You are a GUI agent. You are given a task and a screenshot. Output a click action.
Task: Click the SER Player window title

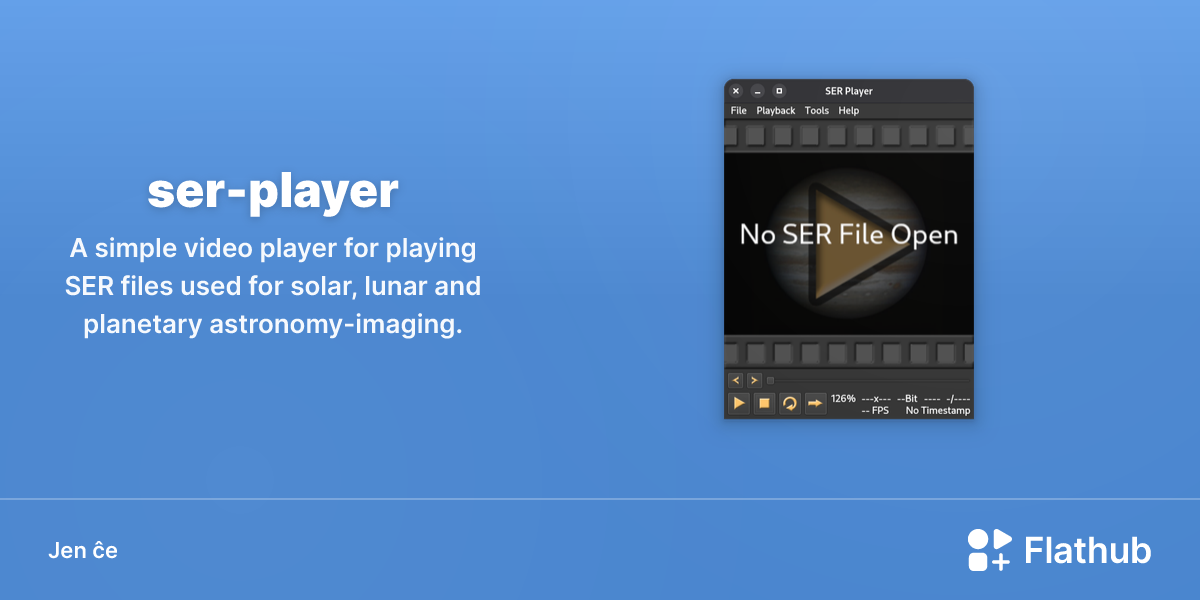tap(849, 91)
